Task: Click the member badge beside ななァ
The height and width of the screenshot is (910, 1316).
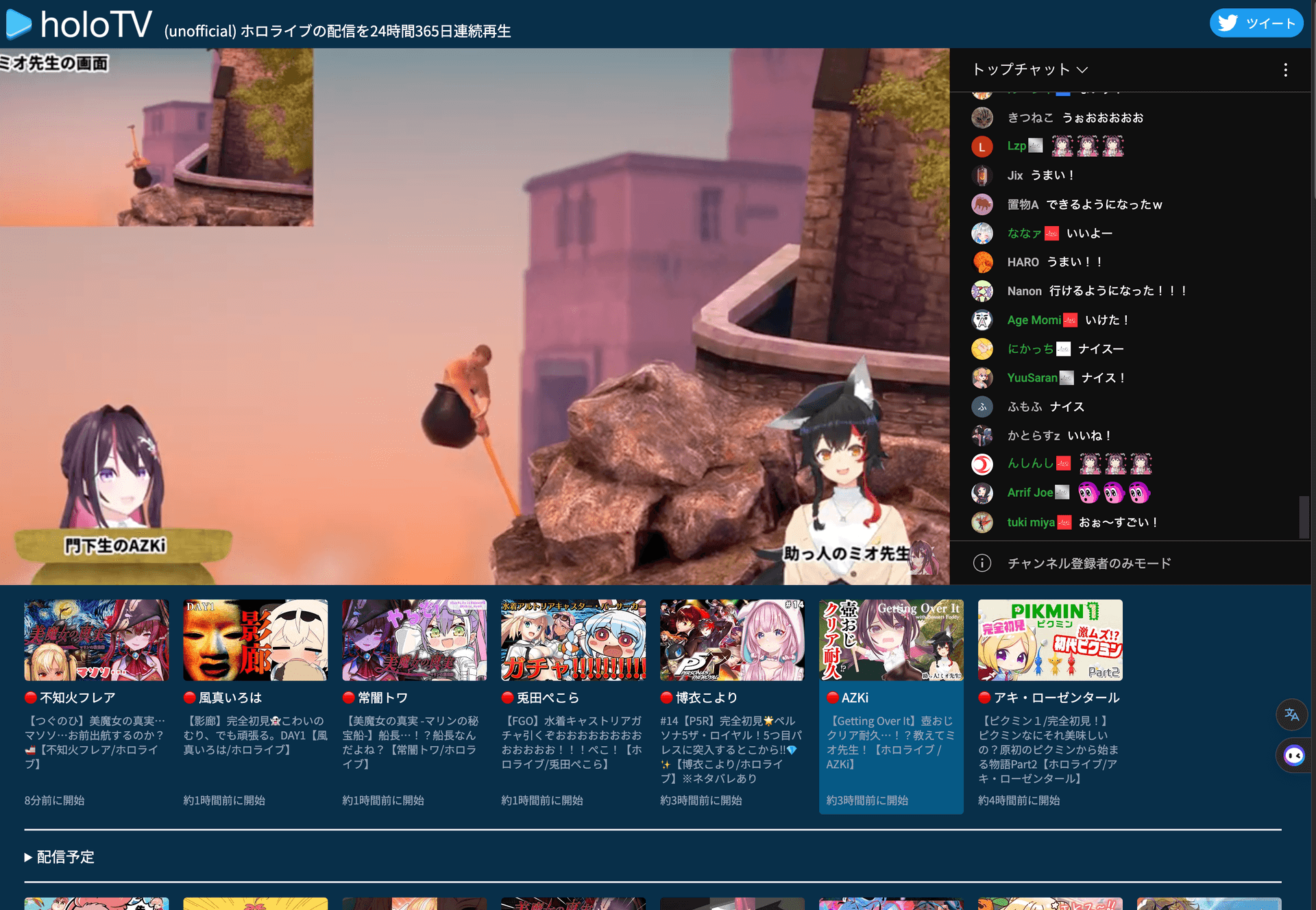Action: [1051, 234]
